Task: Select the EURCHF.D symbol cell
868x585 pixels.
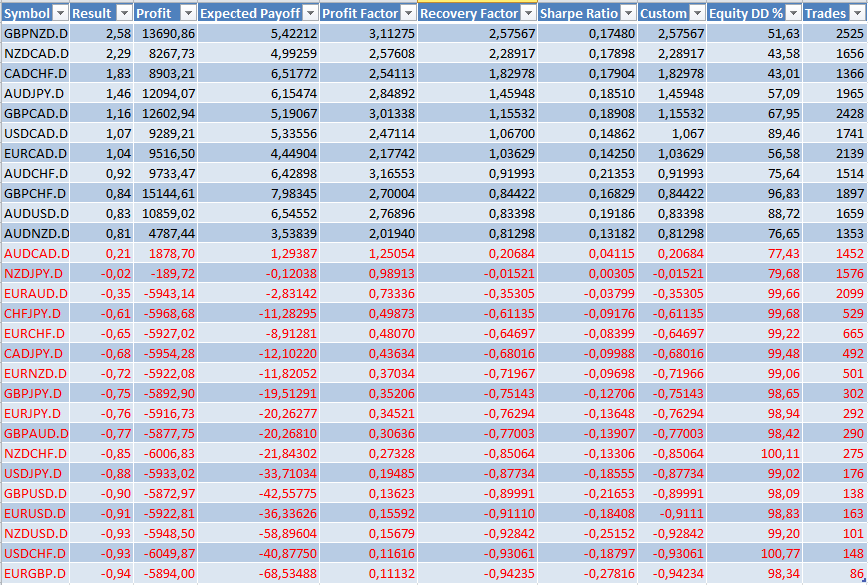Action: tap(35, 333)
